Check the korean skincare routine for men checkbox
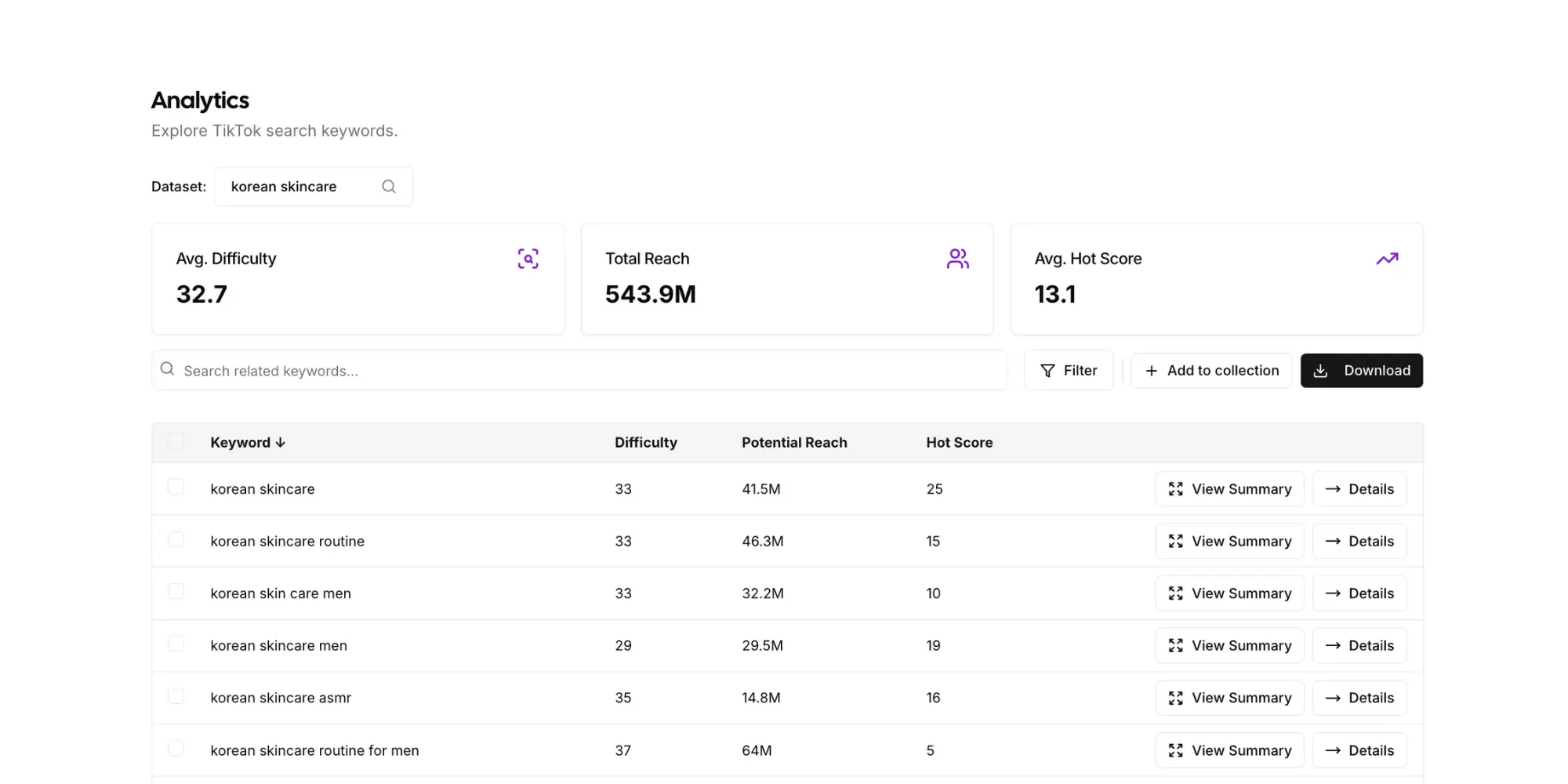This screenshot has height=784, width=1568. click(x=176, y=748)
